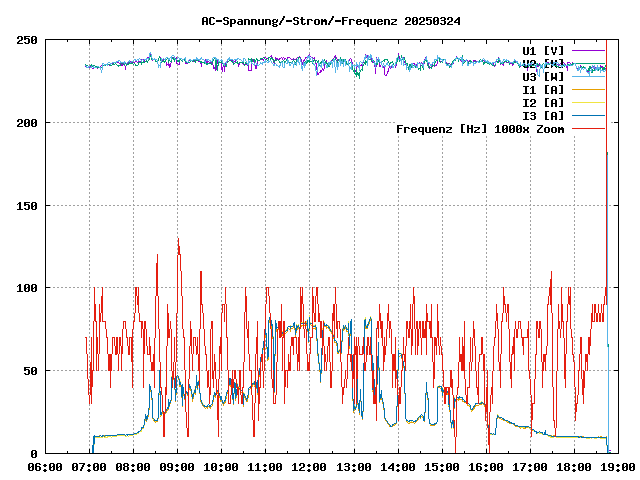Click the tall red frequency peak near 09:00
Screen dimensions: 640x480
coord(178,242)
